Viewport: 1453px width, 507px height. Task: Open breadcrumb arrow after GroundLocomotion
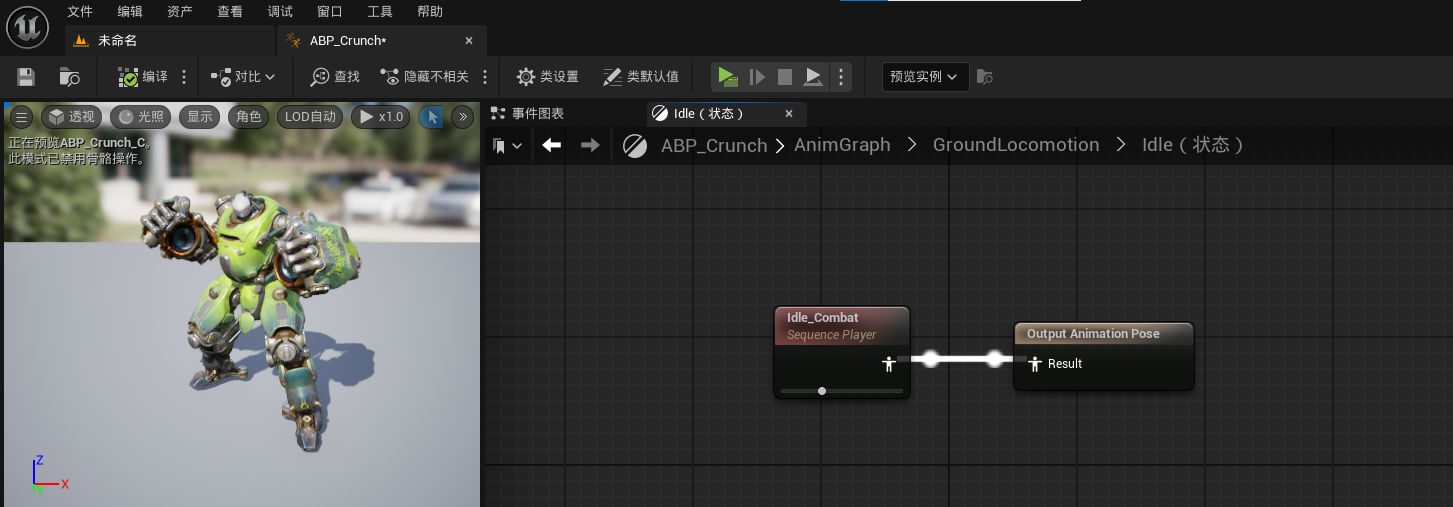[1121, 146]
